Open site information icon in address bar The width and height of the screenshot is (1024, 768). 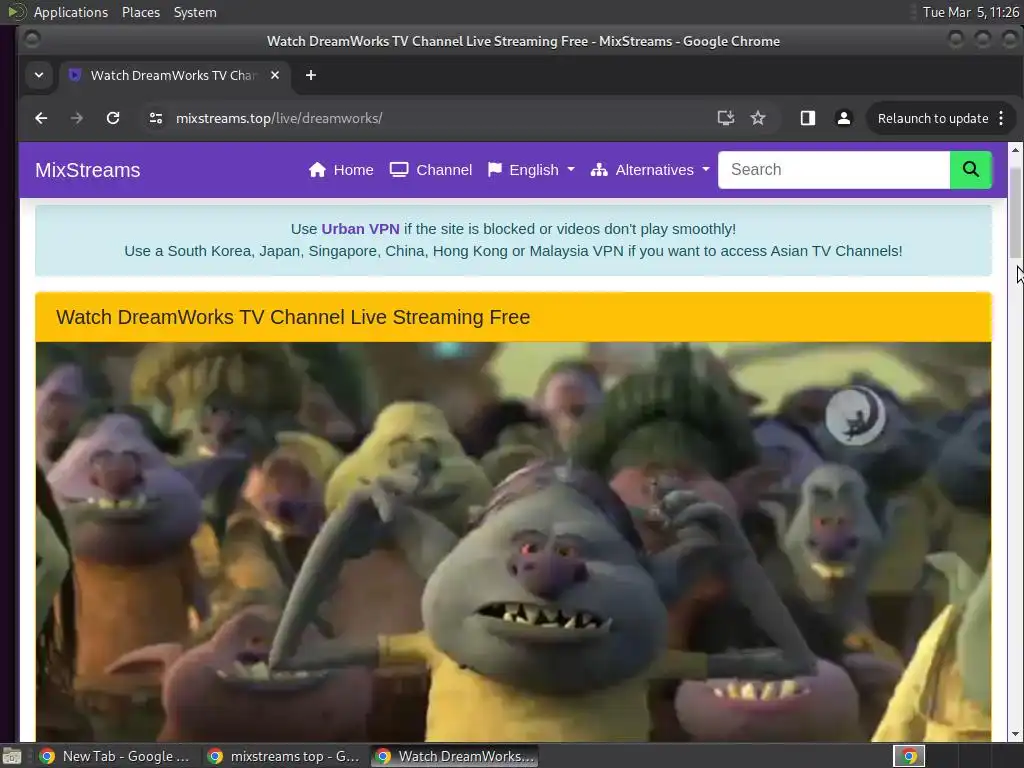(x=155, y=118)
